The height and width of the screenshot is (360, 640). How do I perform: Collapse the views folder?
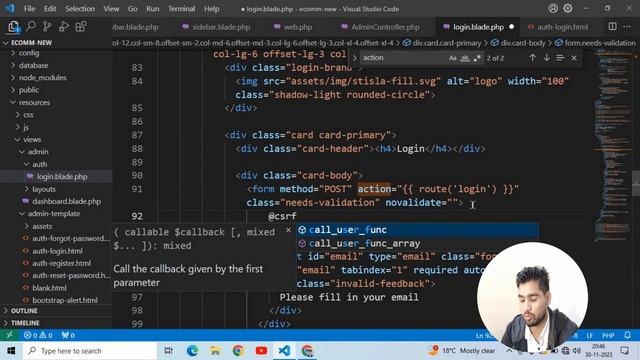[56, 139]
